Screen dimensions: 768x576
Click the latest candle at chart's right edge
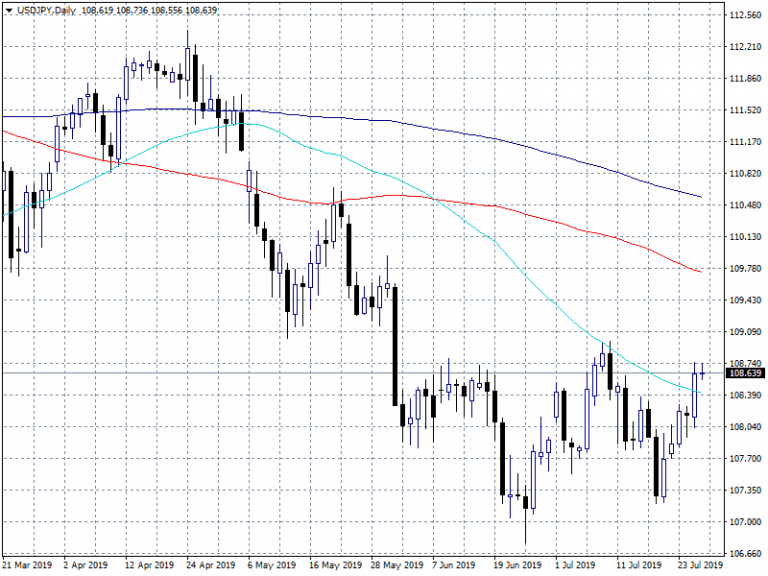pos(702,374)
